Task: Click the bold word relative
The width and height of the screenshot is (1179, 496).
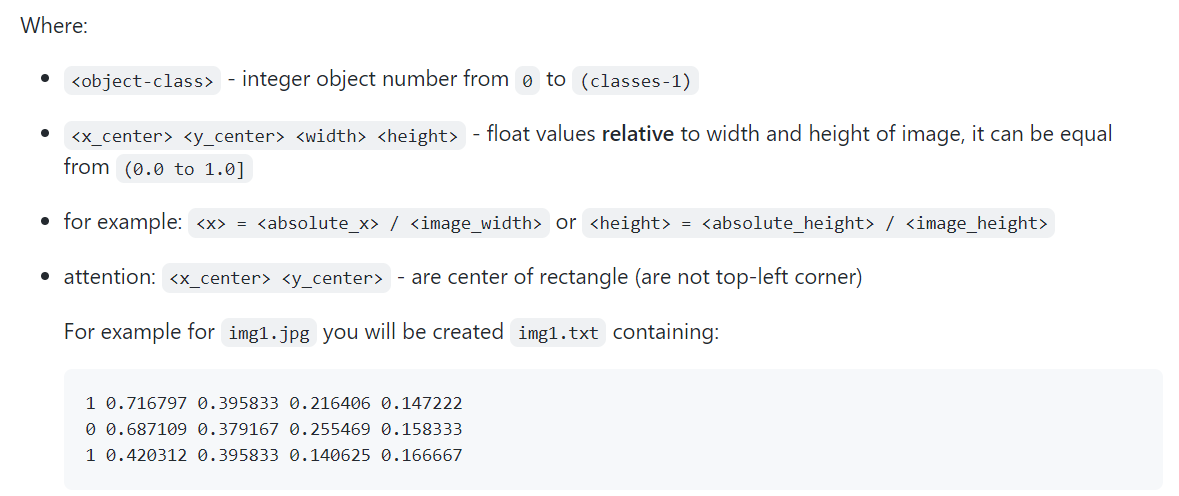Action: point(638,134)
